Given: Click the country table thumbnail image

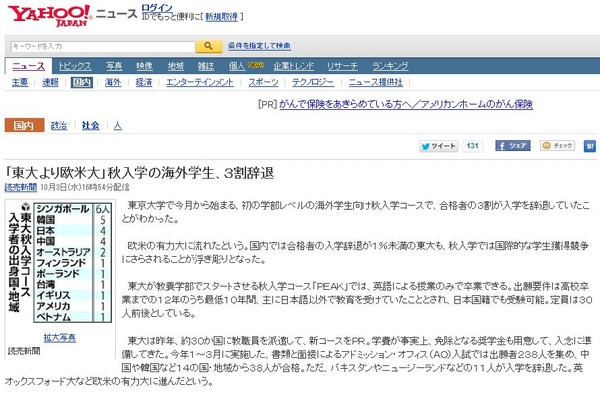Looking at the screenshot, I should tap(60, 263).
